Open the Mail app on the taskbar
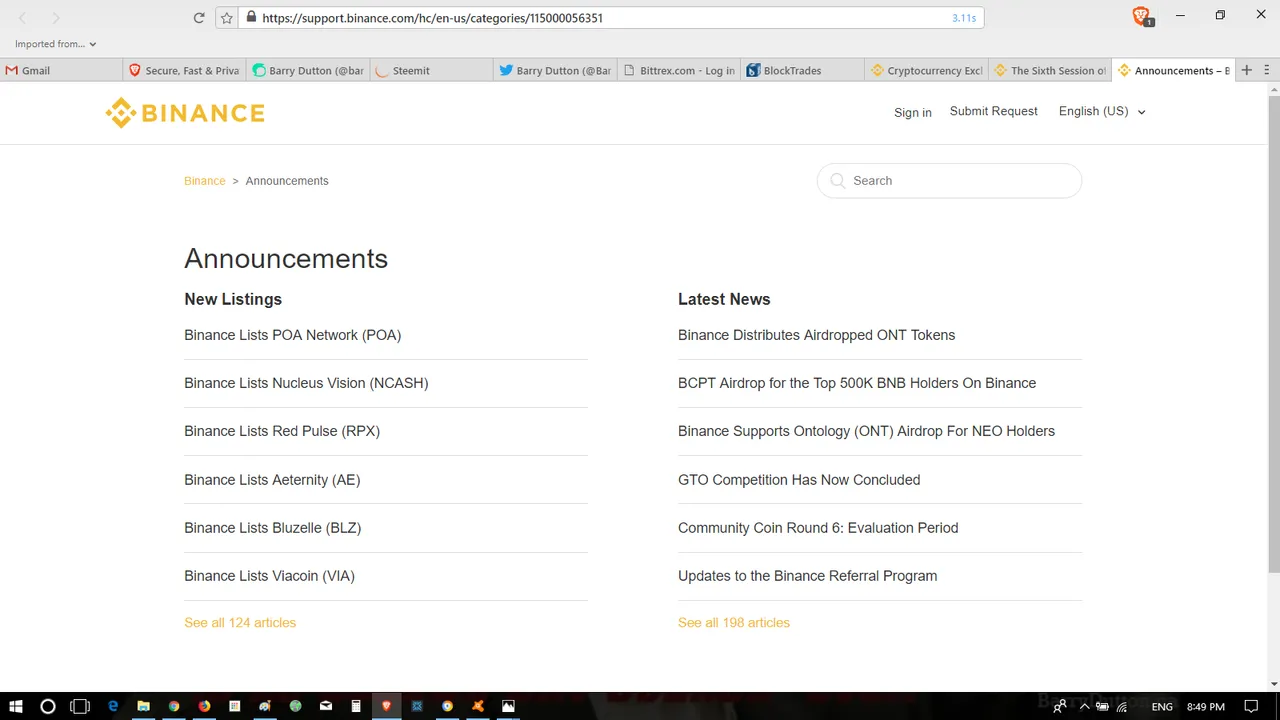Viewport: 1280px width, 720px height. (326, 706)
